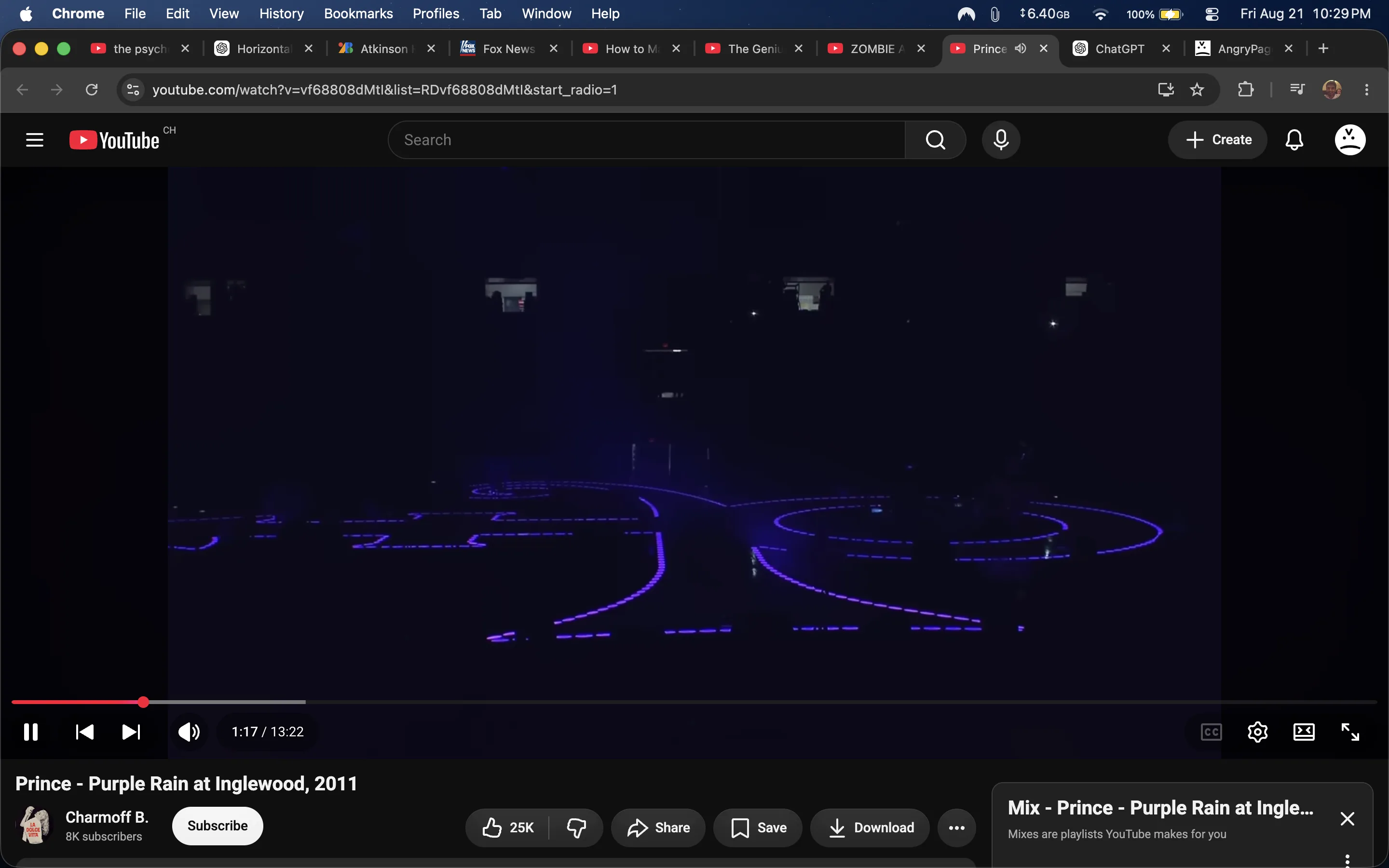1389x868 pixels.
Task: Save video to a playlist
Action: point(758,827)
